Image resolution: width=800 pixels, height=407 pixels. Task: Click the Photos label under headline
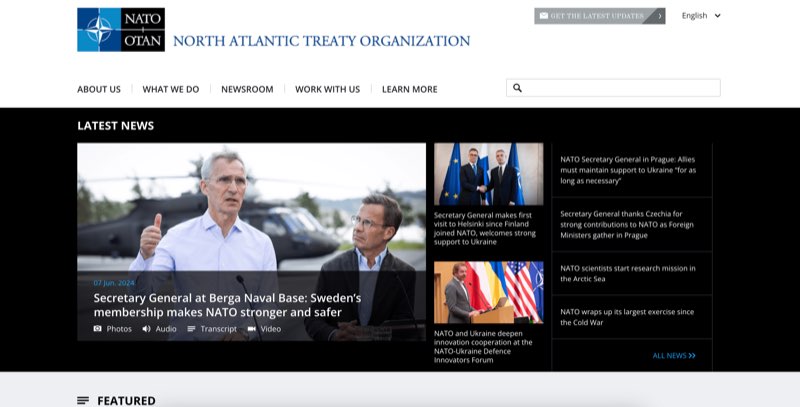click(x=119, y=329)
